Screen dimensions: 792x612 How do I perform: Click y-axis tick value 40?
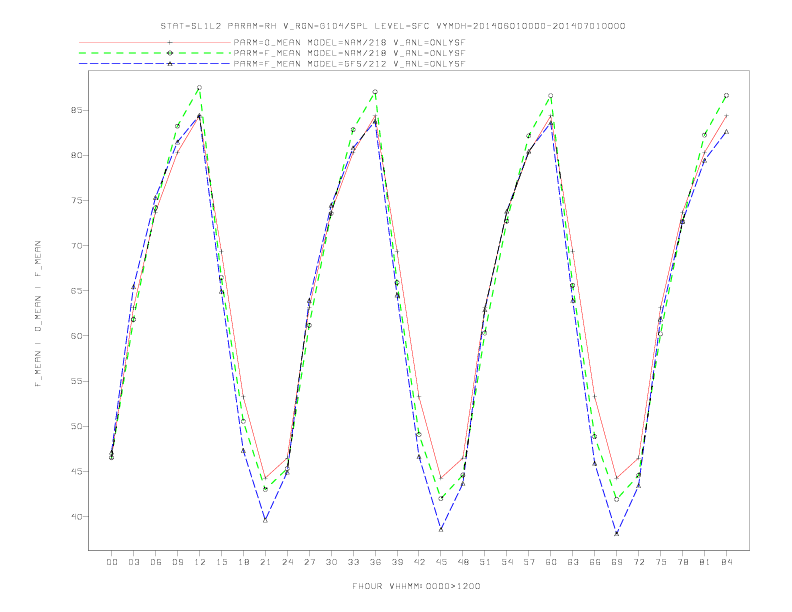click(77, 517)
